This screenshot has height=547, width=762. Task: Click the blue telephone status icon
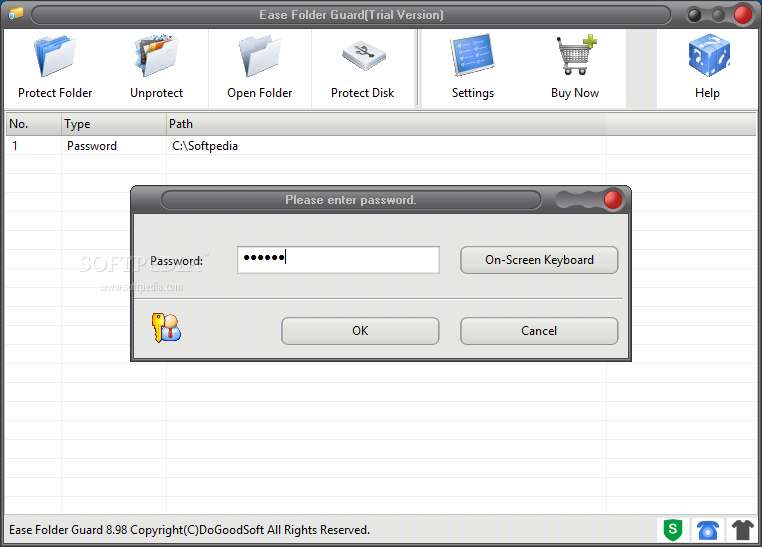pyautogui.click(x=707, y=530)
